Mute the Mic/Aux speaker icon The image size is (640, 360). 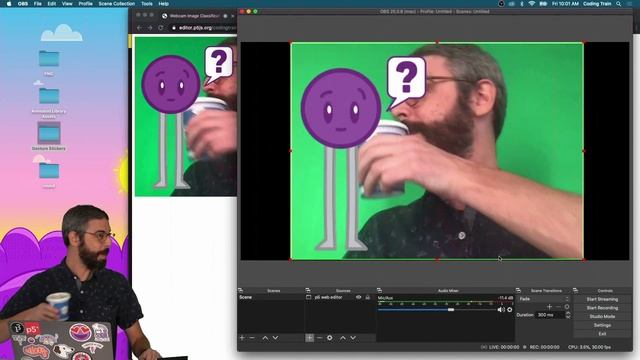(x=501, y=310)
